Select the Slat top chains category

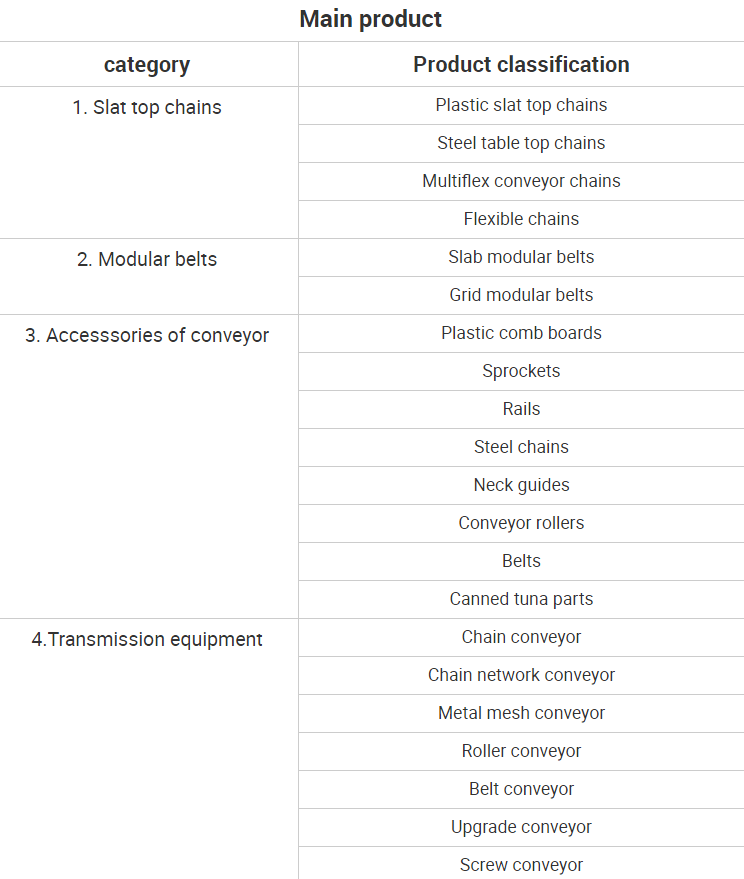pos(147,108)
